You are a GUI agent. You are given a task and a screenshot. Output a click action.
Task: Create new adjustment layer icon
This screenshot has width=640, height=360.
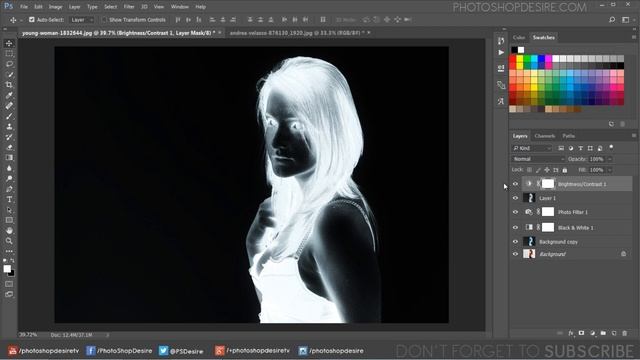click(592, 333)
